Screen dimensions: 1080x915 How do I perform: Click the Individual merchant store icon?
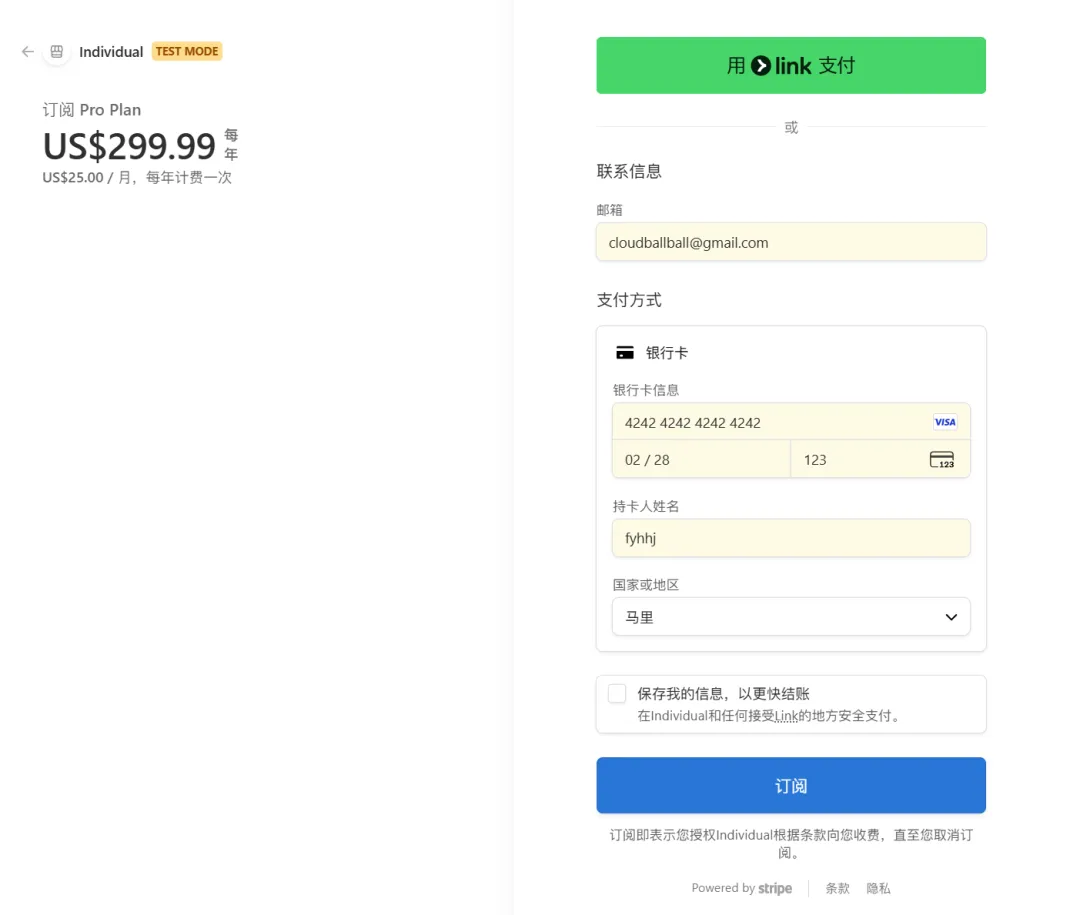coord(57,52)
